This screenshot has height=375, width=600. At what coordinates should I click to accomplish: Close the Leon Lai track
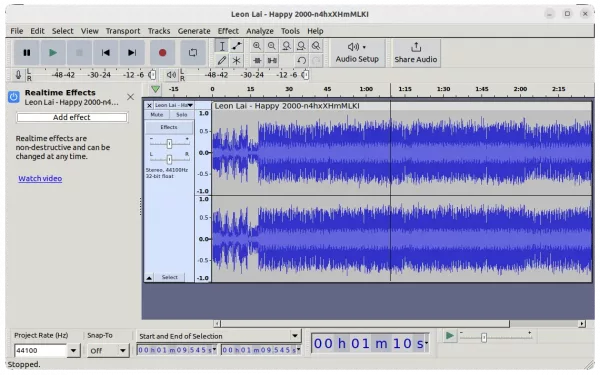[149, 105]
